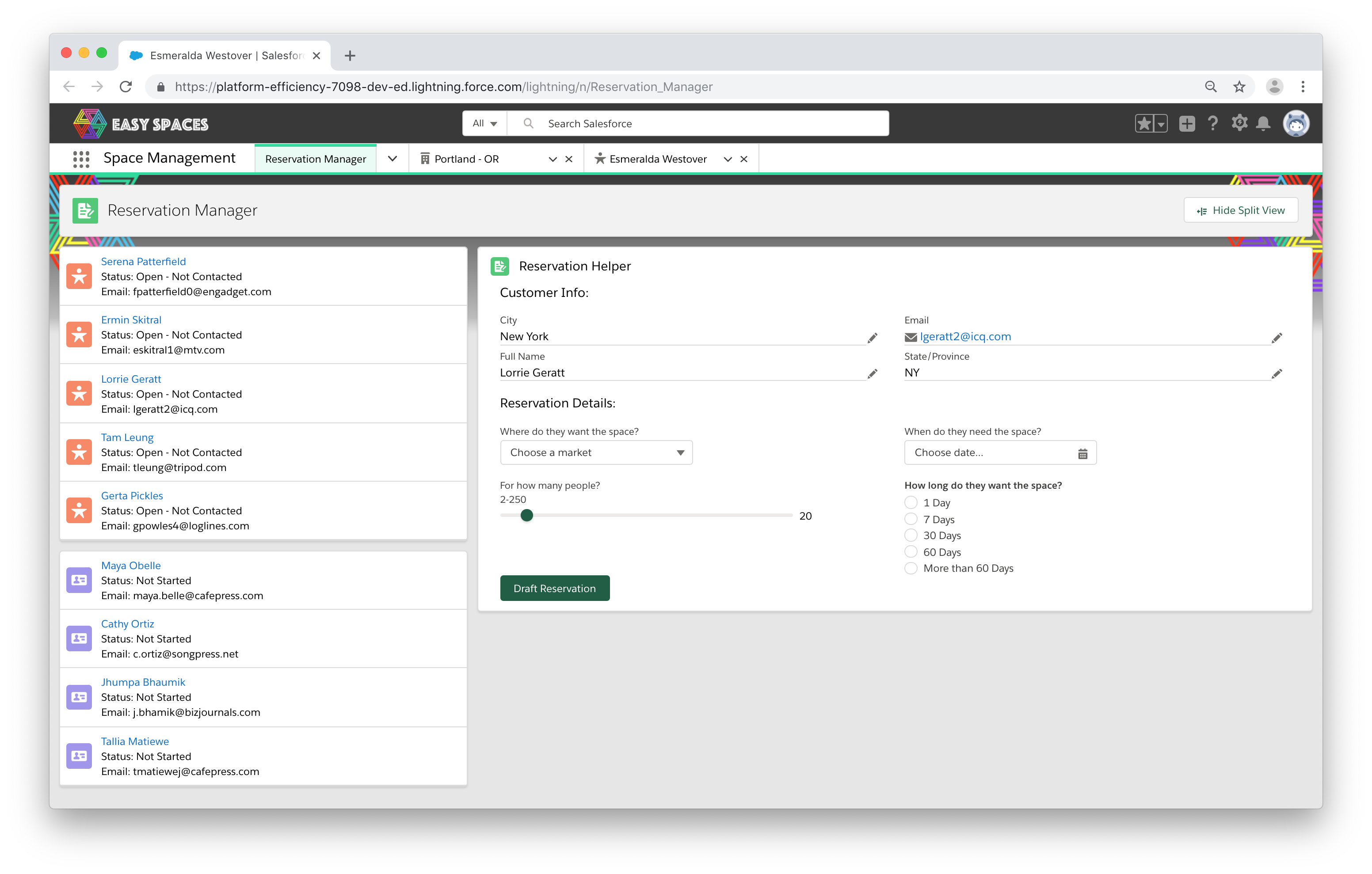1372x874 pixels.
Task: Switch to the Portland - OR tab
Action: [x=467, y=159]
